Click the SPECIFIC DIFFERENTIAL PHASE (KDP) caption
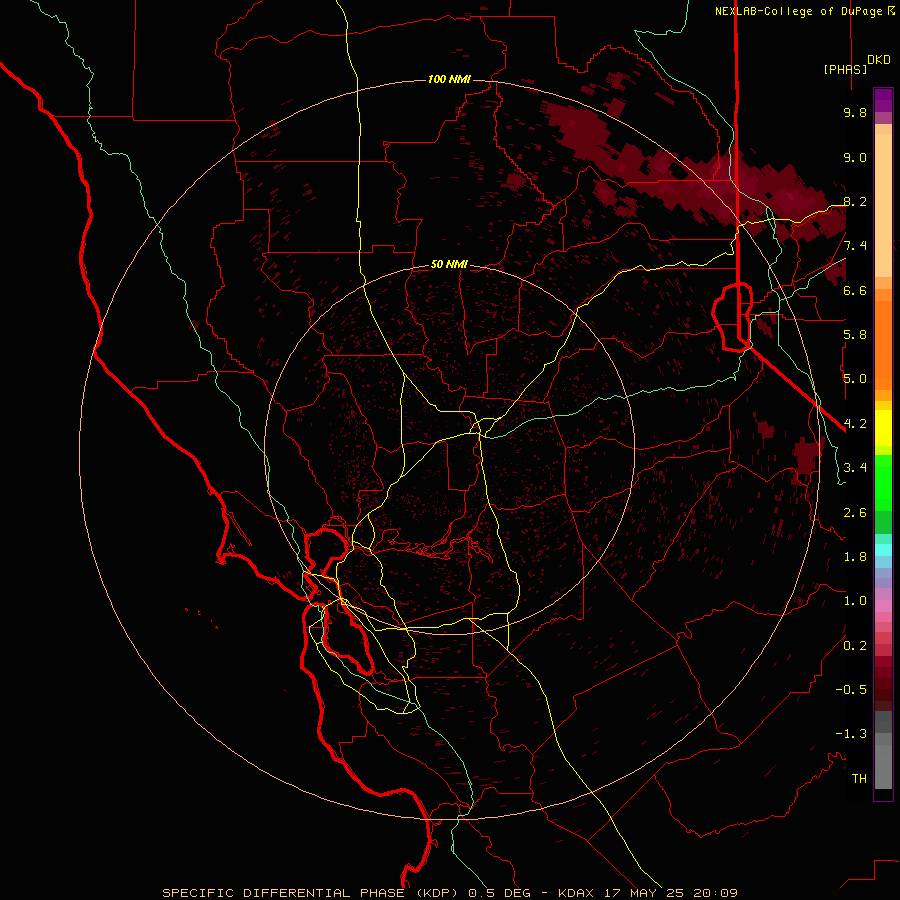The width and height of the screenshot is (900, 900). [312, 893]
